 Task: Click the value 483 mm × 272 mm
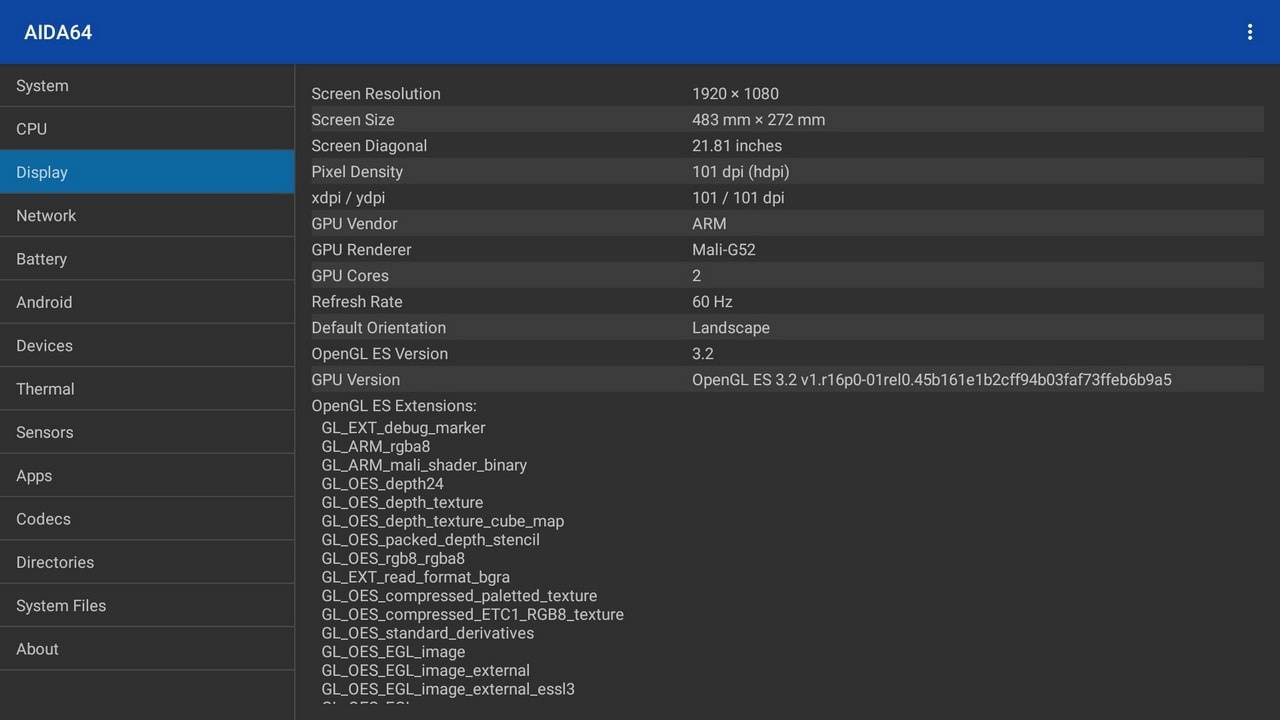tap(758, 120)
